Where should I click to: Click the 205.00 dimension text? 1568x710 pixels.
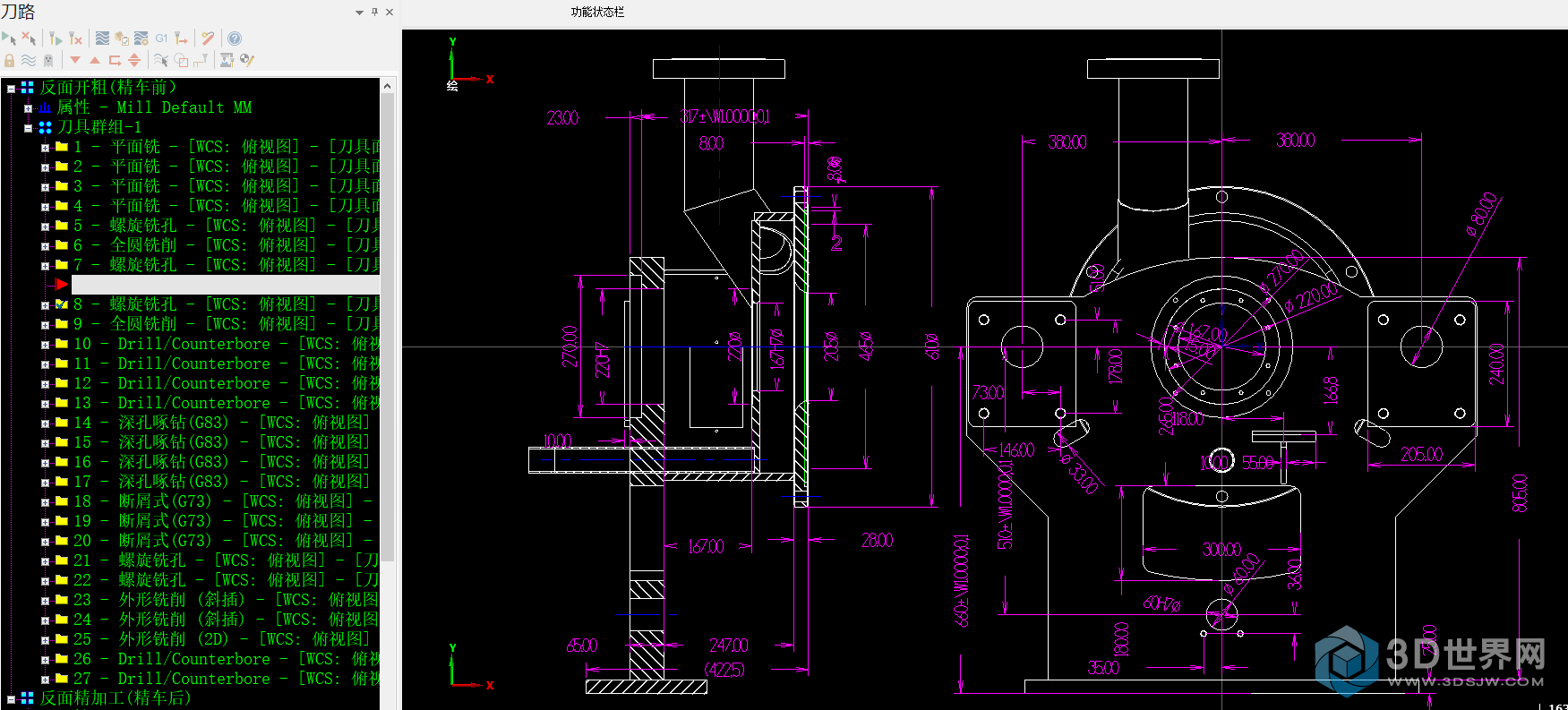[x=1422, y=455]
